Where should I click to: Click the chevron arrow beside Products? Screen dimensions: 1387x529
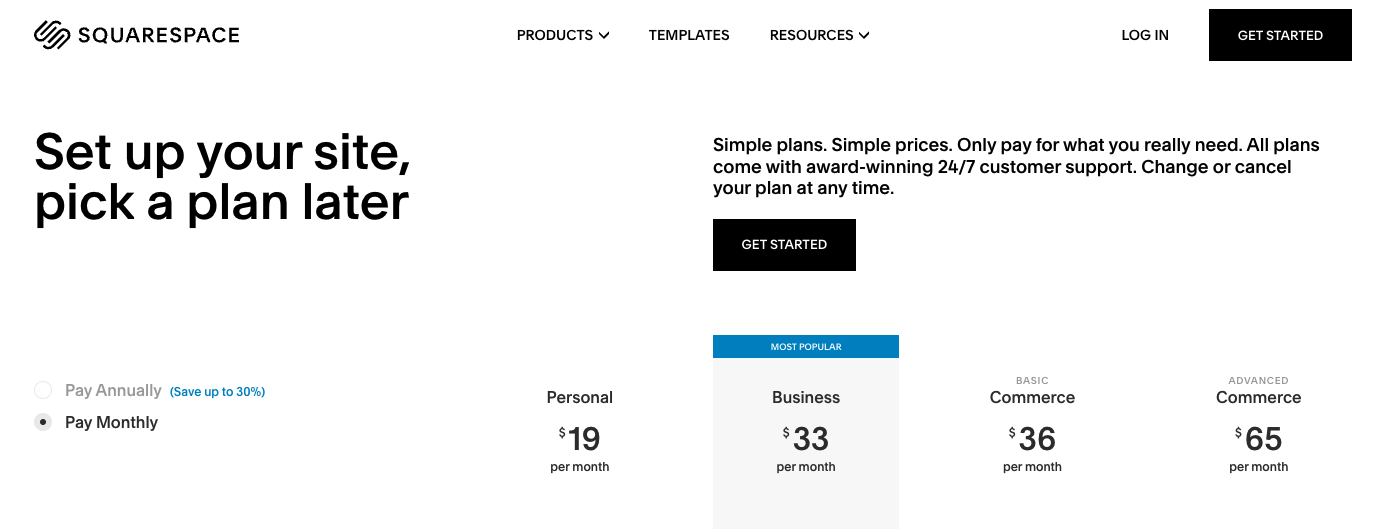pyautogui.click(x=604, y=36)
